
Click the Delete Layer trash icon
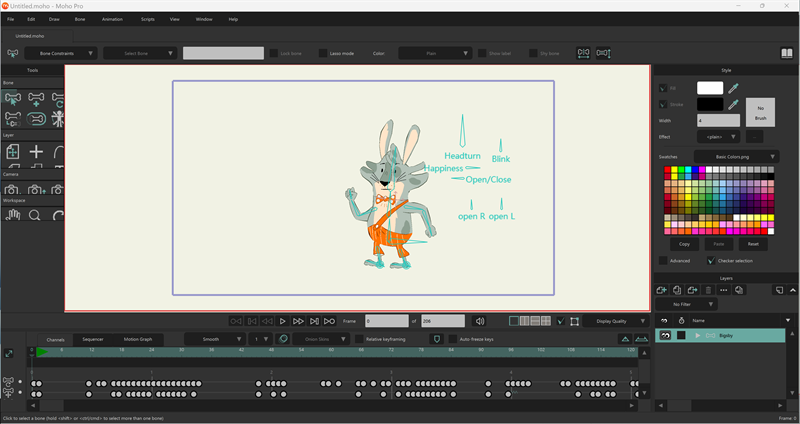708,290
